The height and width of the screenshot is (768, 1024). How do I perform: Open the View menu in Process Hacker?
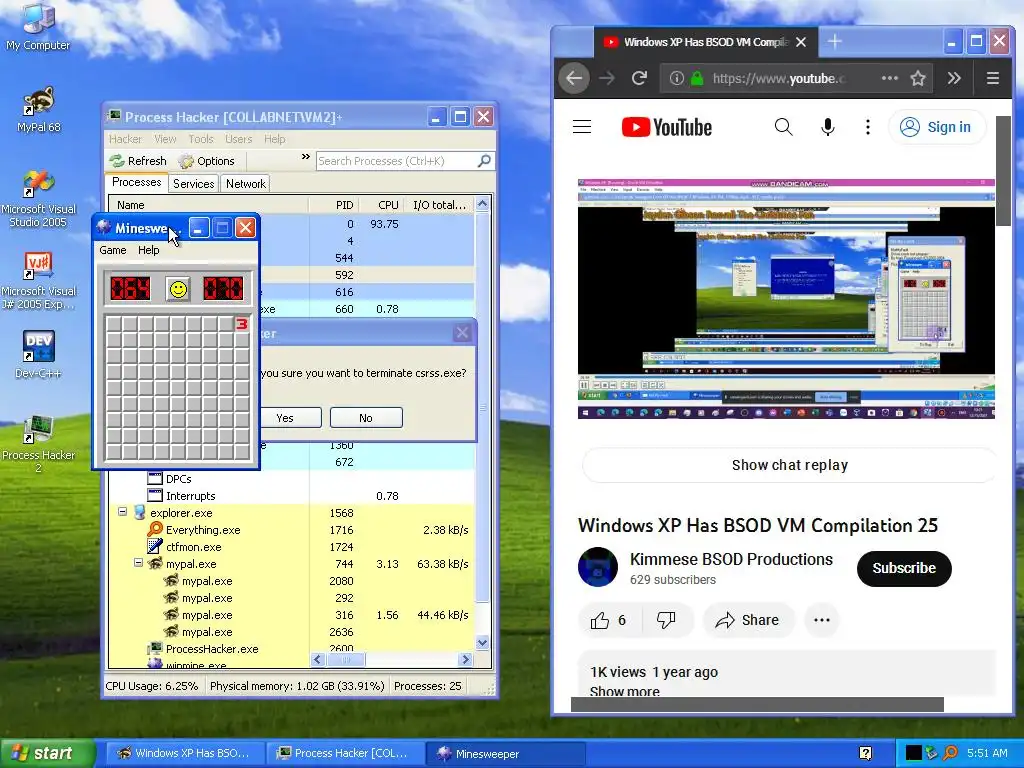click(165, 139)
